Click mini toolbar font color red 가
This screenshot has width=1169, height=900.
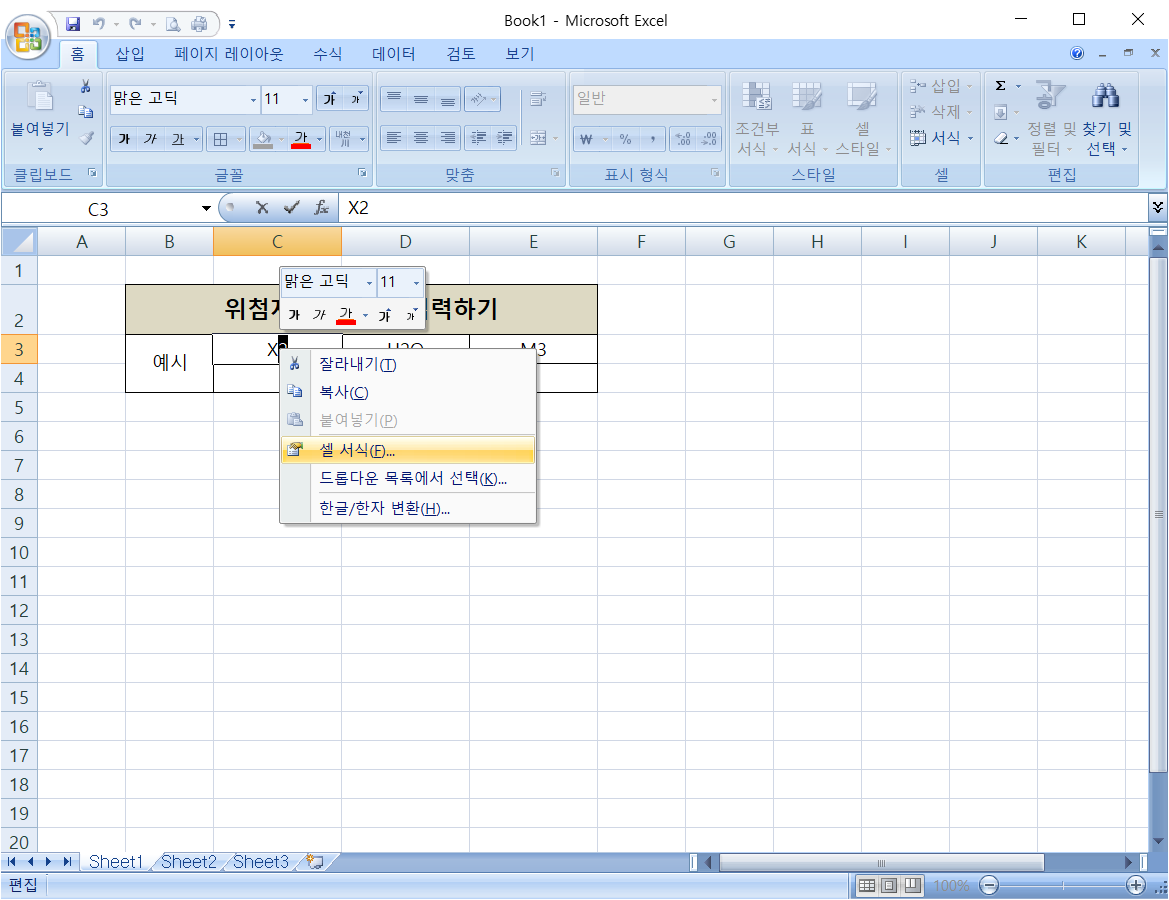click(345, 315)
